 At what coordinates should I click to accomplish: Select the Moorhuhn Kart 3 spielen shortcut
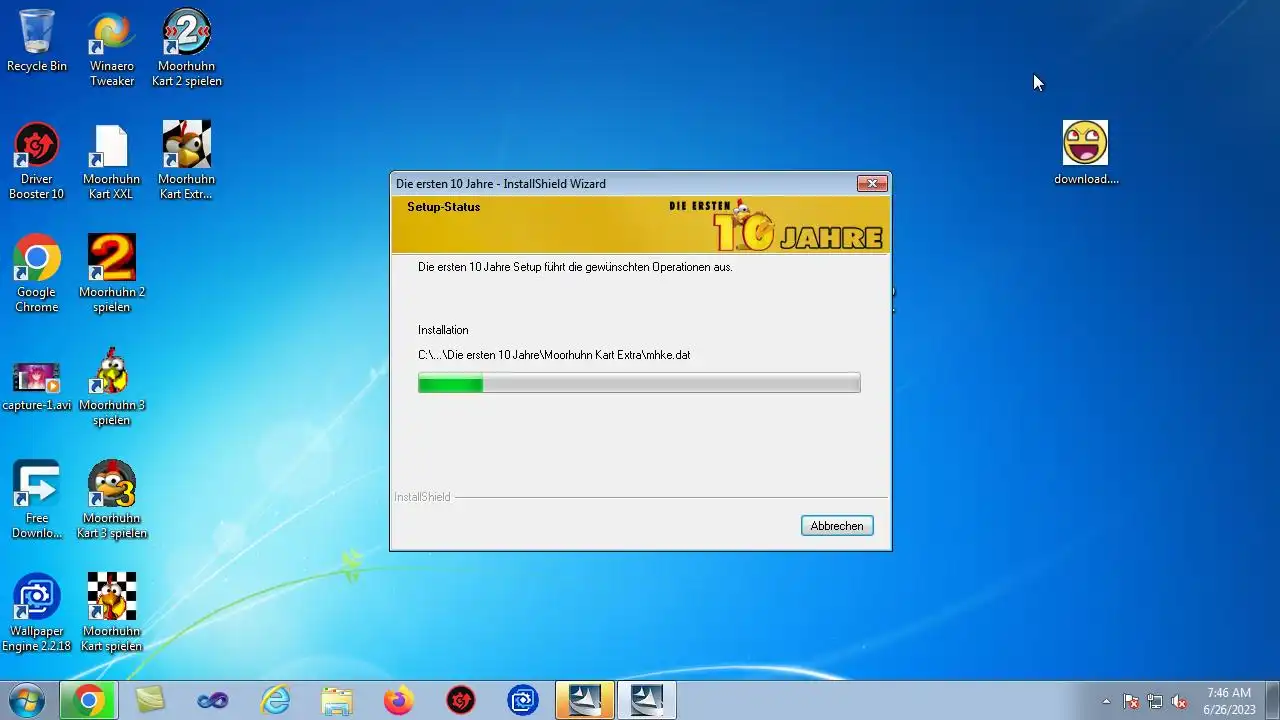click(112, 500)
